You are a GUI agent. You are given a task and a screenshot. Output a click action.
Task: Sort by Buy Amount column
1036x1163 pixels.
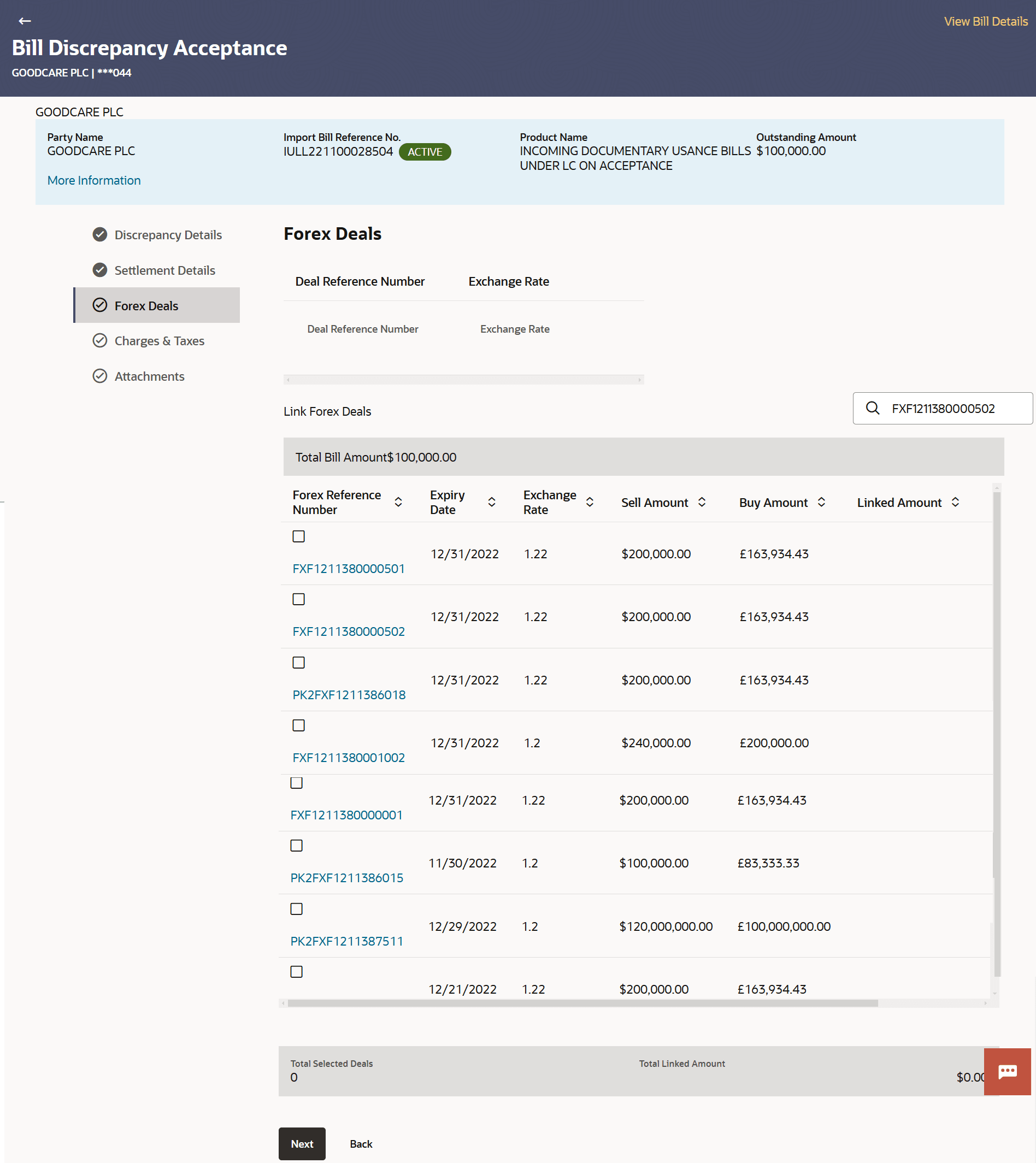point(821,502)
